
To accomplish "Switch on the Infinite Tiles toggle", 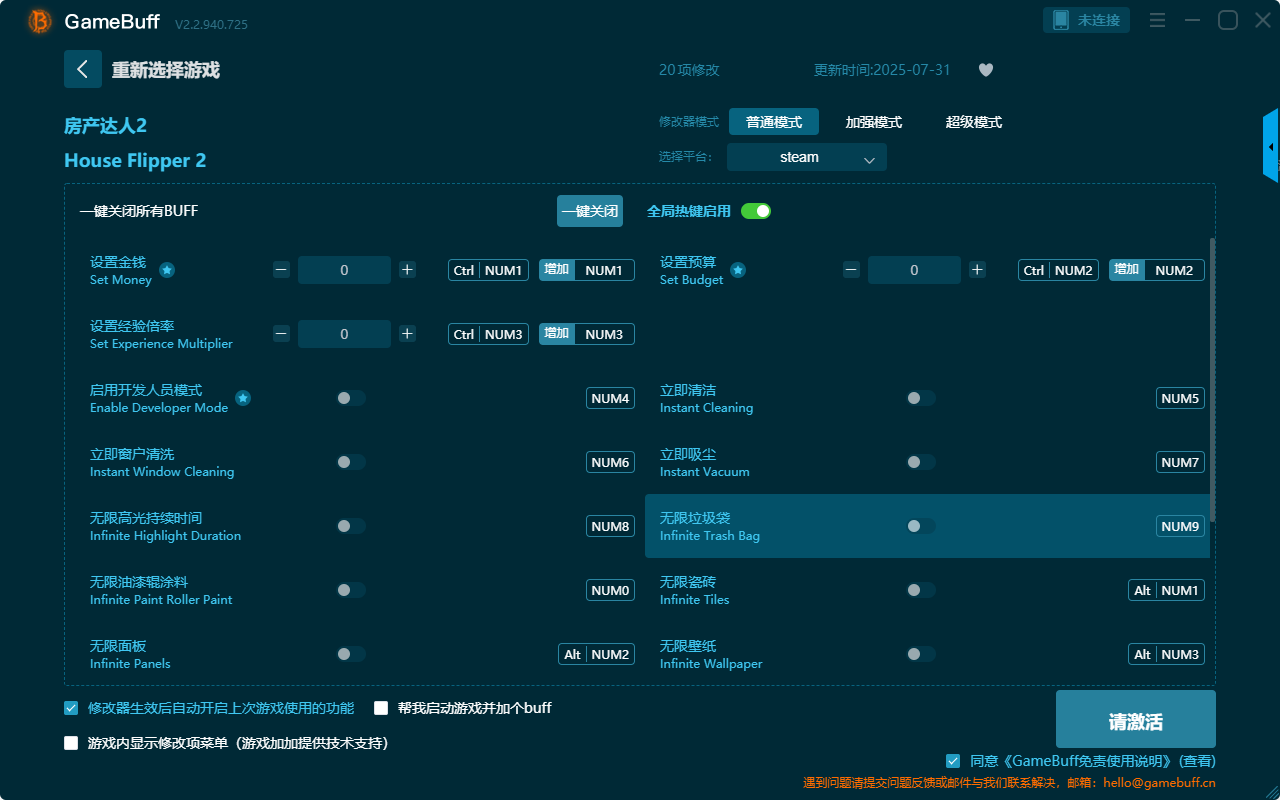I will [921, 590].
